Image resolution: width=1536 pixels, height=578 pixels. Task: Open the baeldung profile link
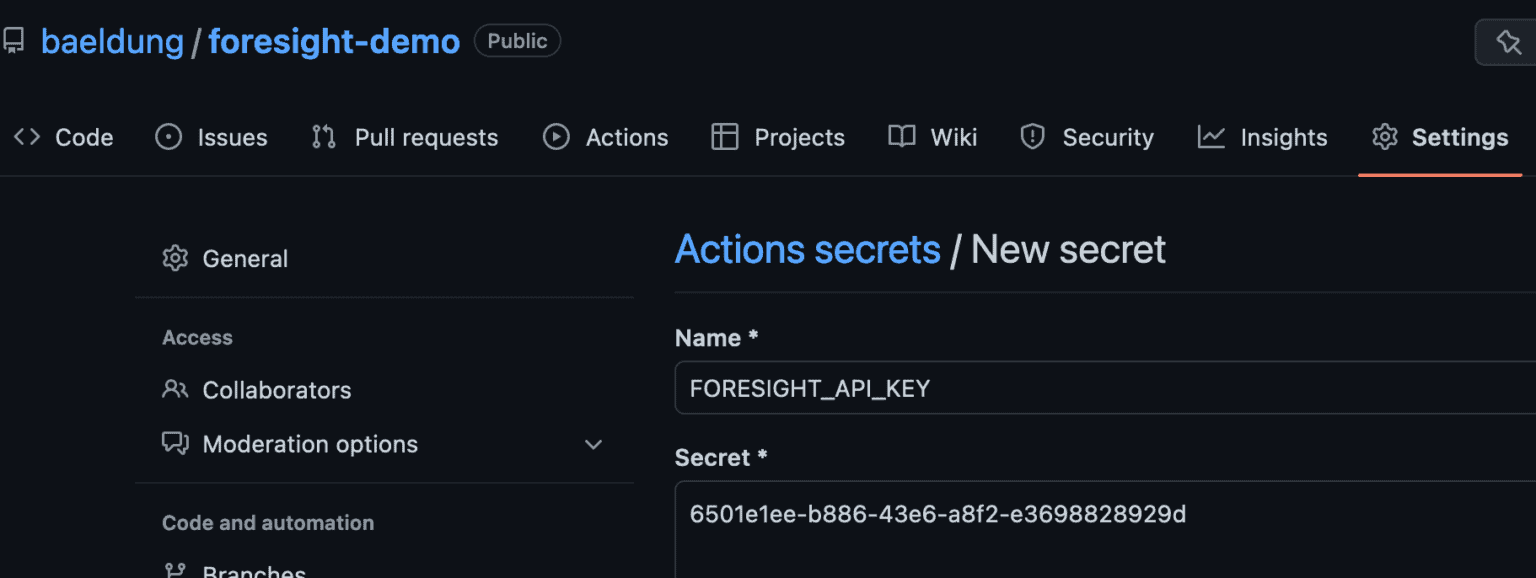click(x=113, y=40)
